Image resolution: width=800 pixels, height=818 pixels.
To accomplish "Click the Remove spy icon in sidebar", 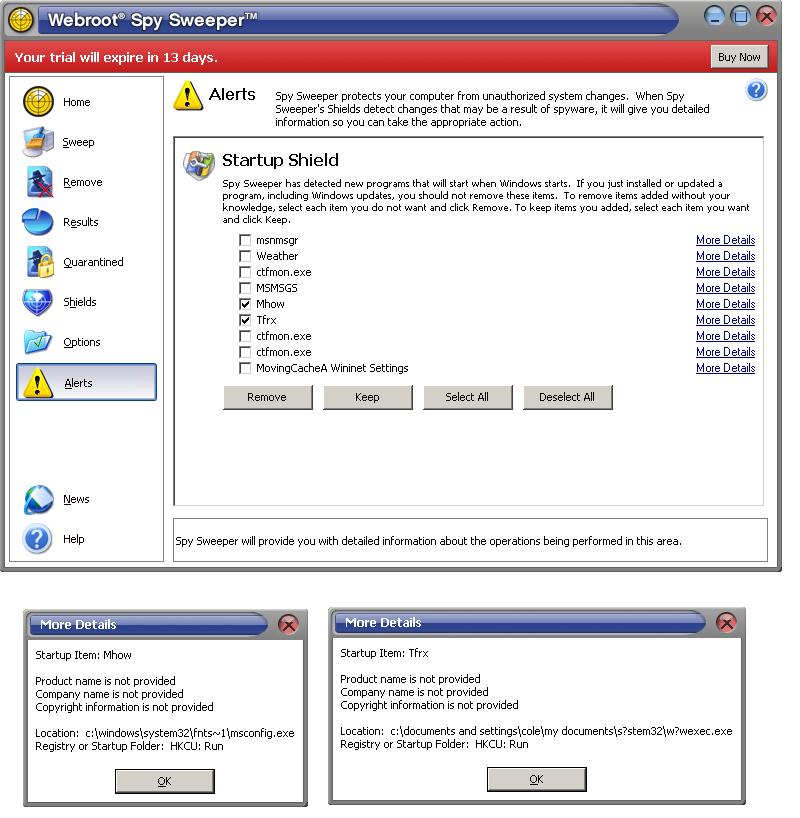I will [39, 182].
